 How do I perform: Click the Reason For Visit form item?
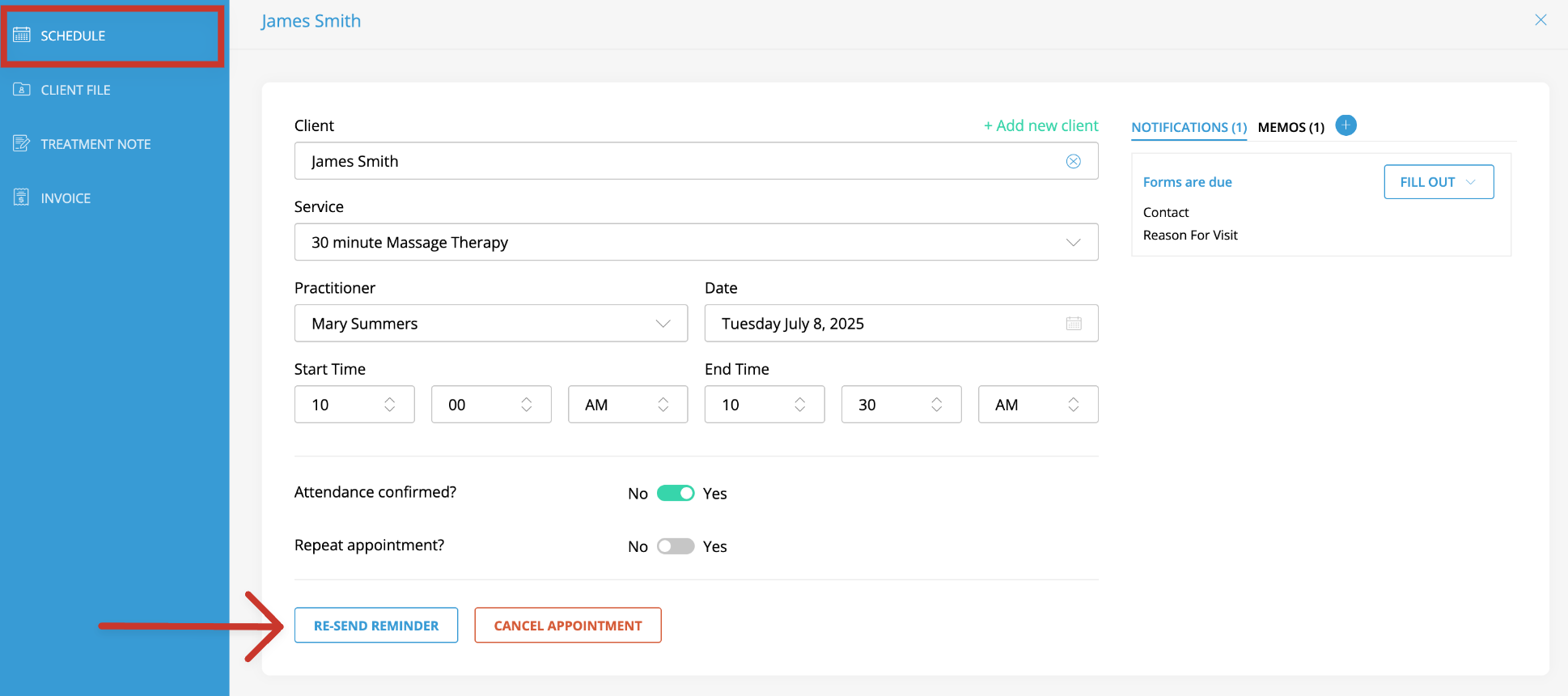(x=1190, y=235)
